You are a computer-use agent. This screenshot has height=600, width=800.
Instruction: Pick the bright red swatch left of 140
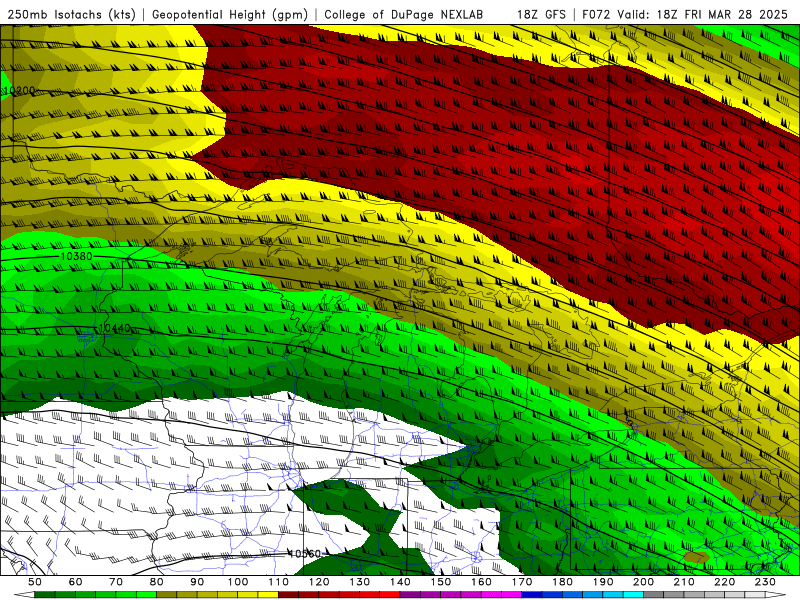(x=390, y=595)
